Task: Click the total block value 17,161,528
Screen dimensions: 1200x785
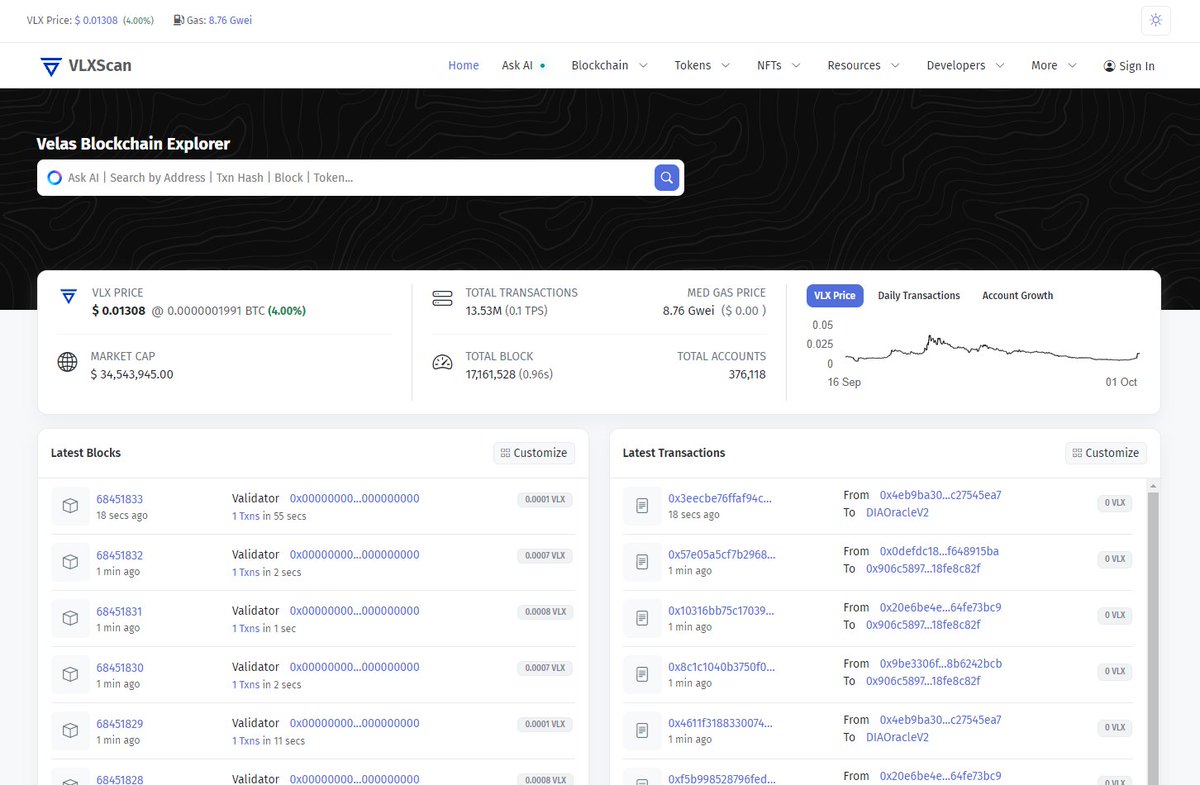Action: click(490, 374)
